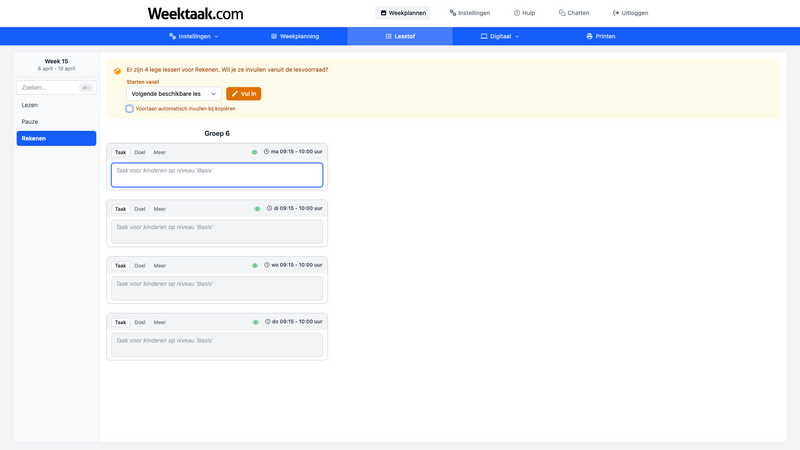Click the clock icon of Monday lesson
This screenshot has width=800, height=450.
point(266,152)
